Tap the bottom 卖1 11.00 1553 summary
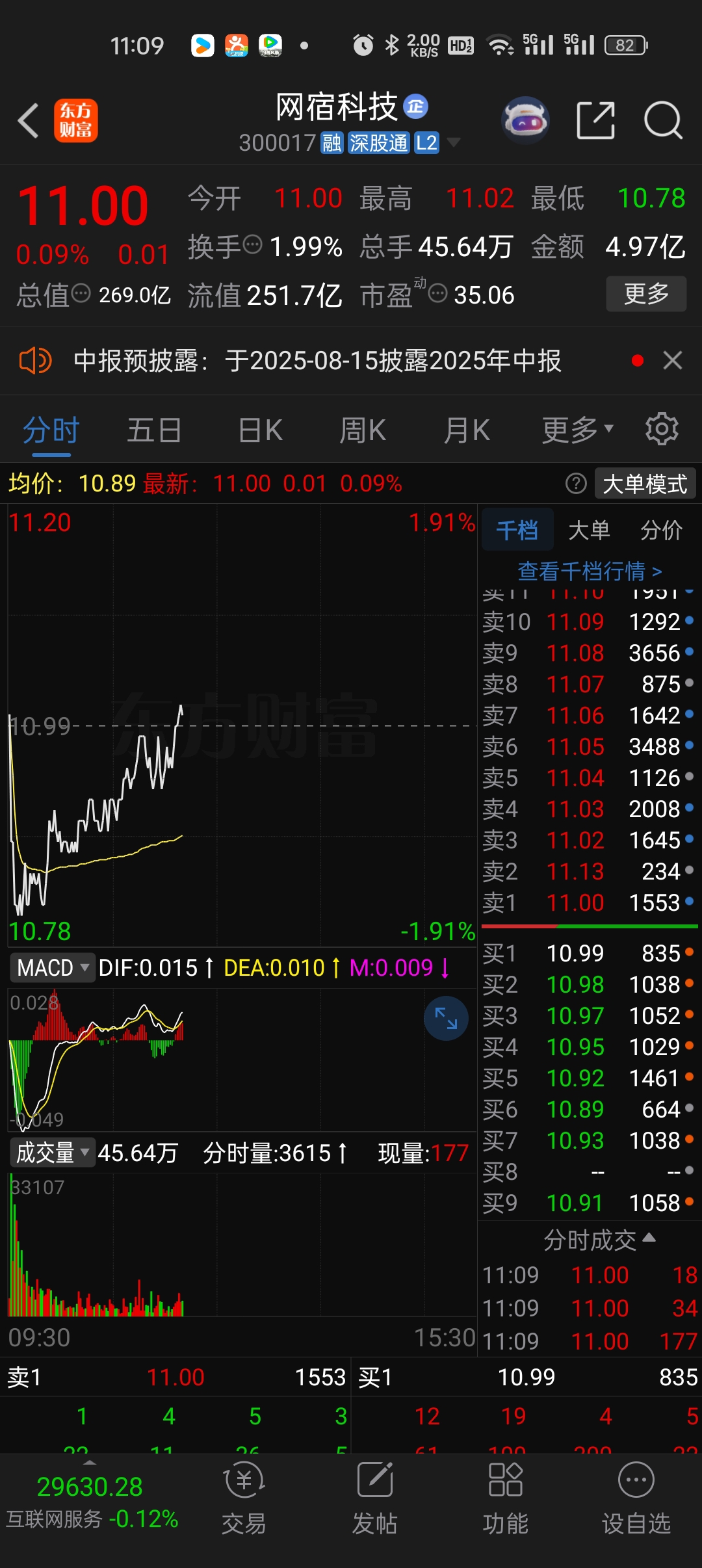 175,1378
